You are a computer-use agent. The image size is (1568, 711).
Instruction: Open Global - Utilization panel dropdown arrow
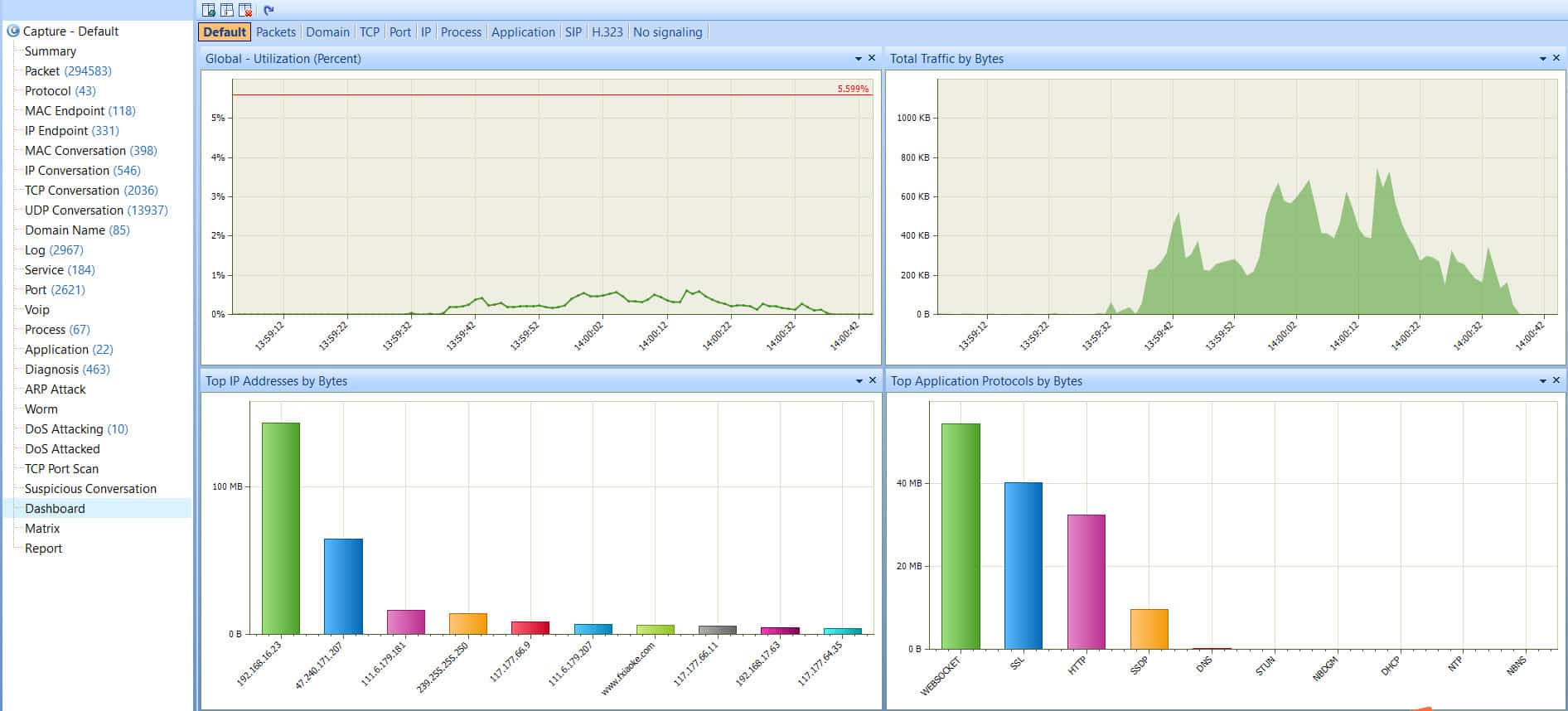coord(859,59)
